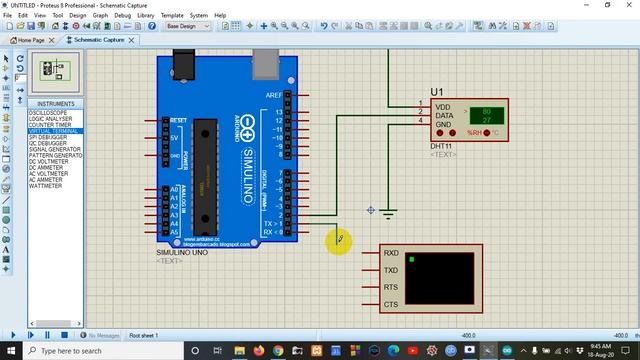This screenshot has width=640, height=360.
Task: Click the Rotate Anti-Clockwise icon
Action: (x=20, y=69)
